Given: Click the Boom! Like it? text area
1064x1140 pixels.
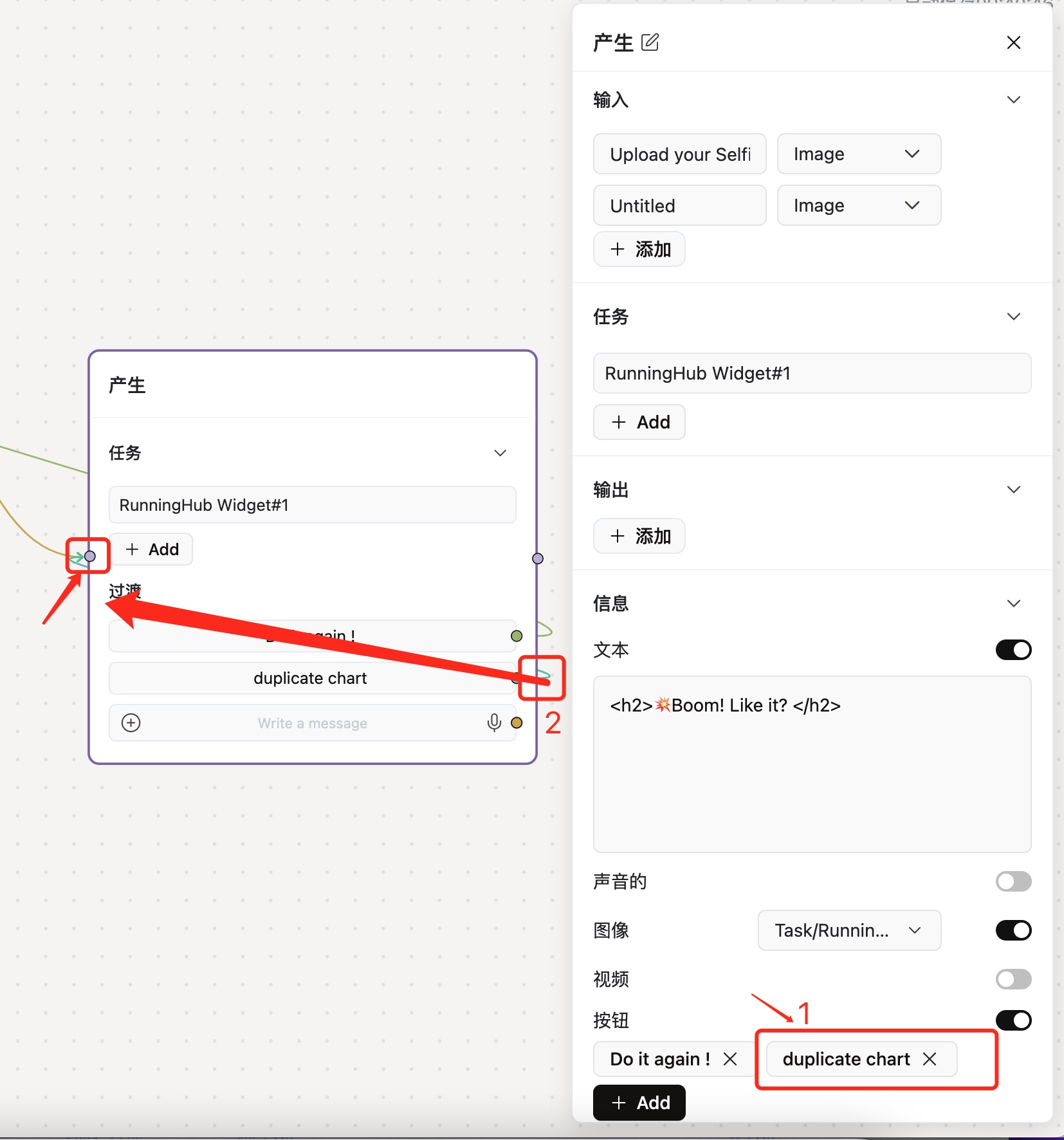Looking at the screenshot, I should [x=812, y=764].
